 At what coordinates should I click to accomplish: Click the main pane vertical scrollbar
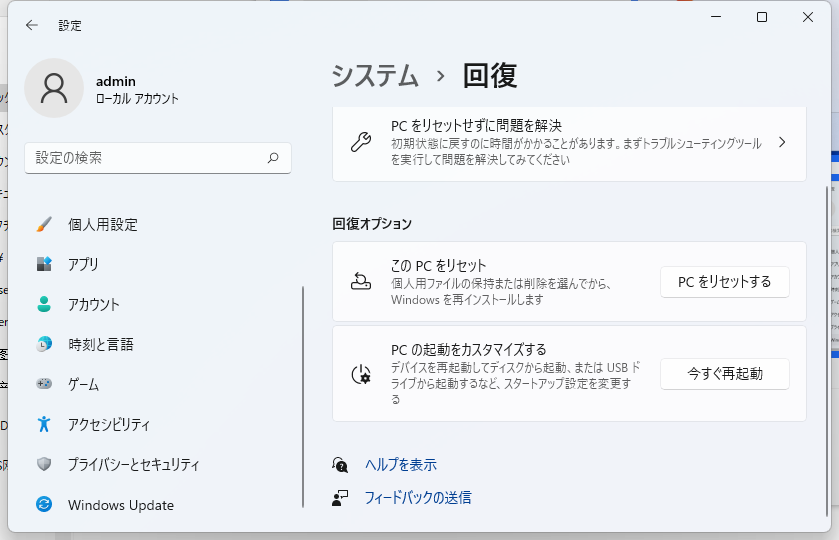(x=827, y=351)
